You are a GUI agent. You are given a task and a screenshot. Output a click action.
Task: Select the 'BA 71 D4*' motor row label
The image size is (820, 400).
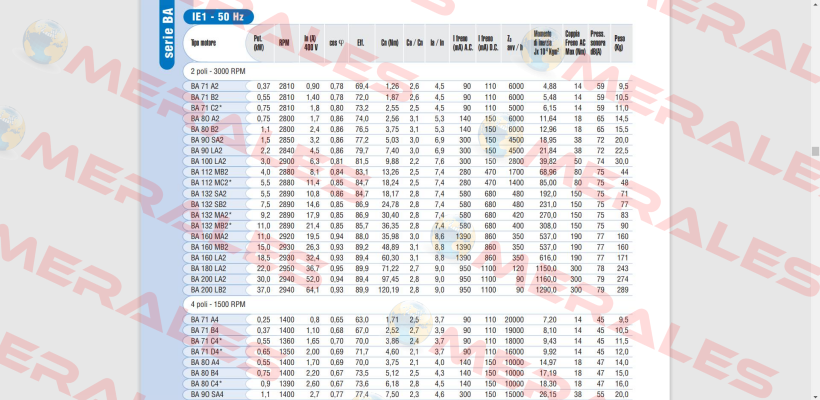[x=206, y=352]
